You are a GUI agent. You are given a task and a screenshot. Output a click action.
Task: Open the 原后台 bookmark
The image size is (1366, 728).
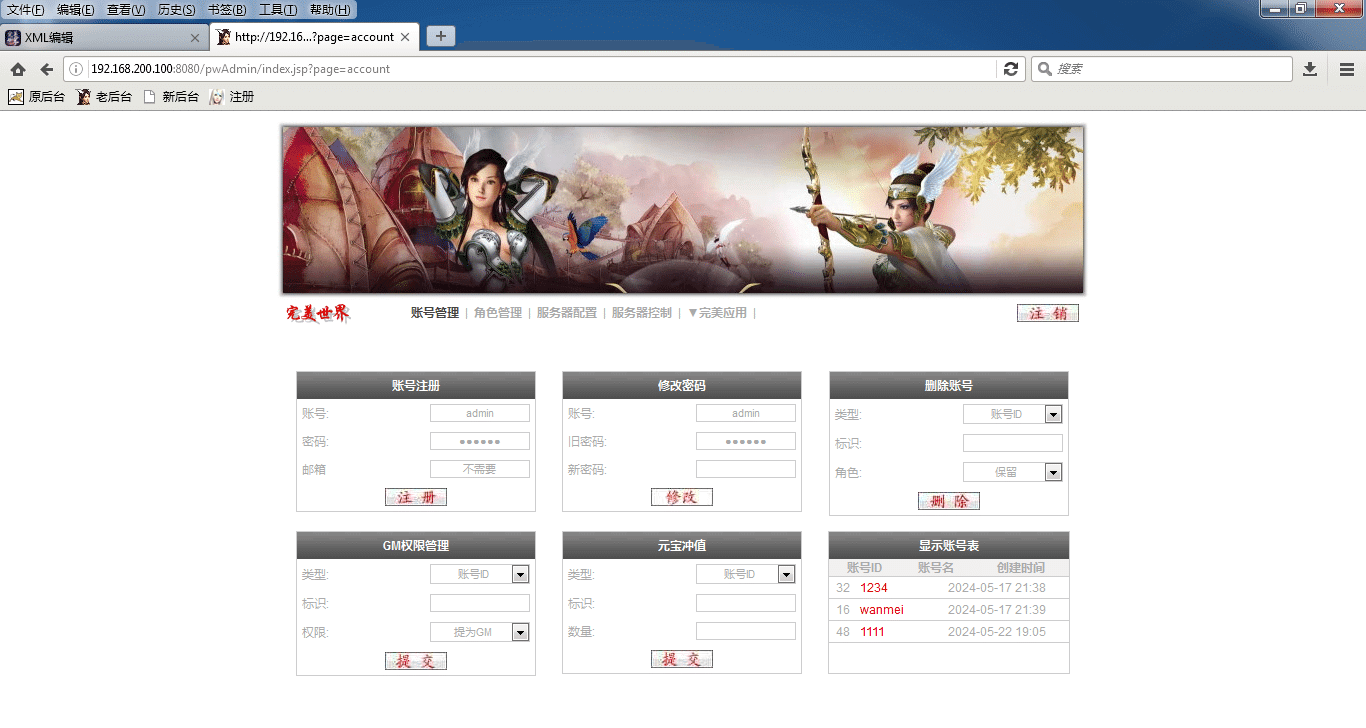[x=37, y=97]
